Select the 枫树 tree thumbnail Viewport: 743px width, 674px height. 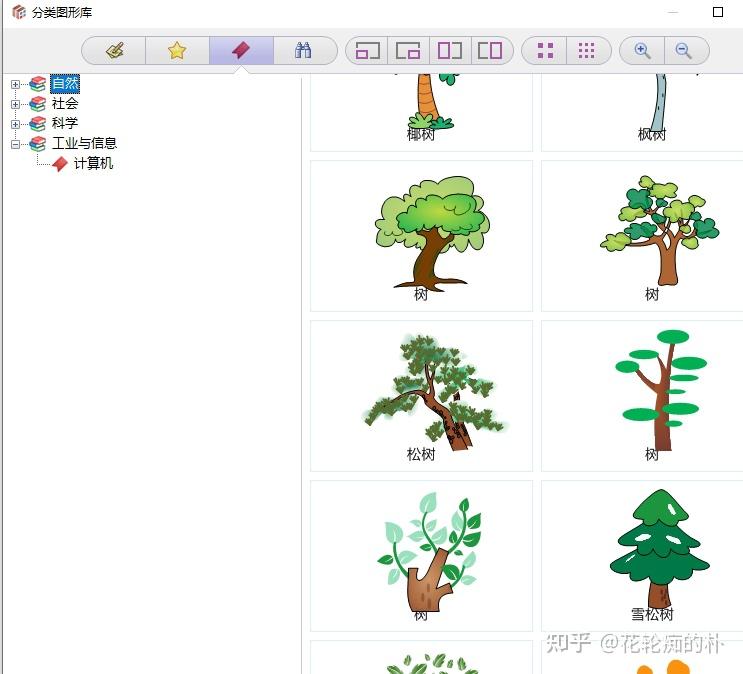coord(642,111)
